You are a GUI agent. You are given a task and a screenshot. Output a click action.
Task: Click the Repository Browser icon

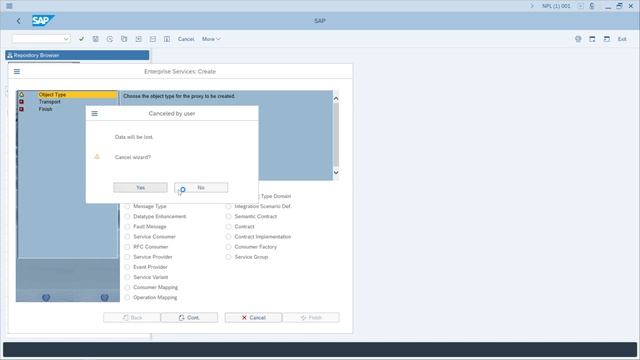pos(10,55)
